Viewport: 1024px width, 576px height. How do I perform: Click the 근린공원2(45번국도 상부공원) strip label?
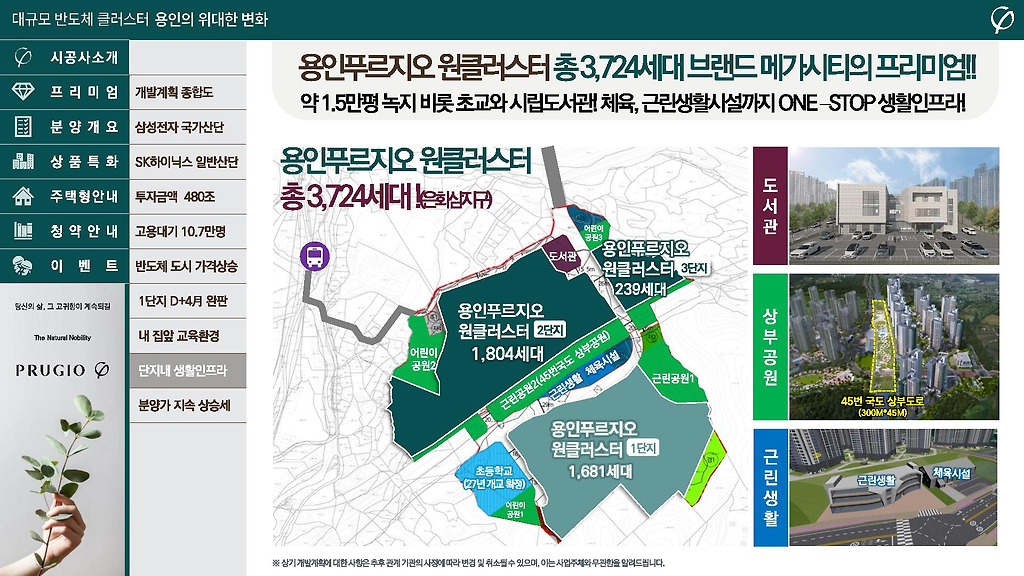pyautogui.click(x=554, y=372)
